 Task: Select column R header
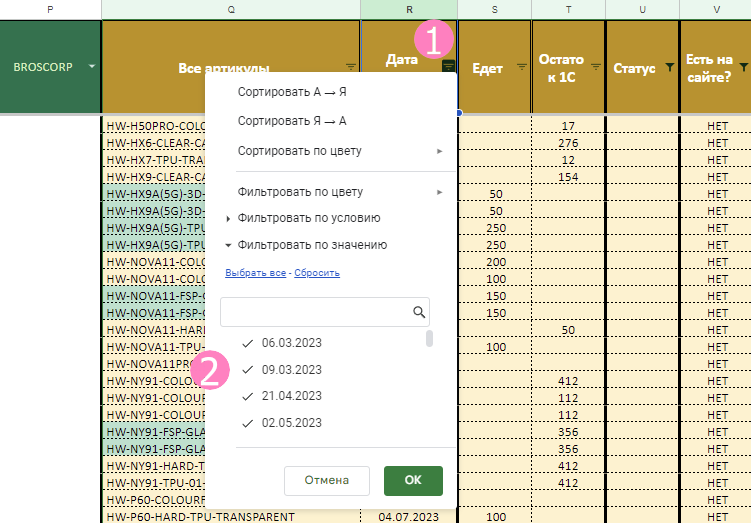tap(409, 9)
